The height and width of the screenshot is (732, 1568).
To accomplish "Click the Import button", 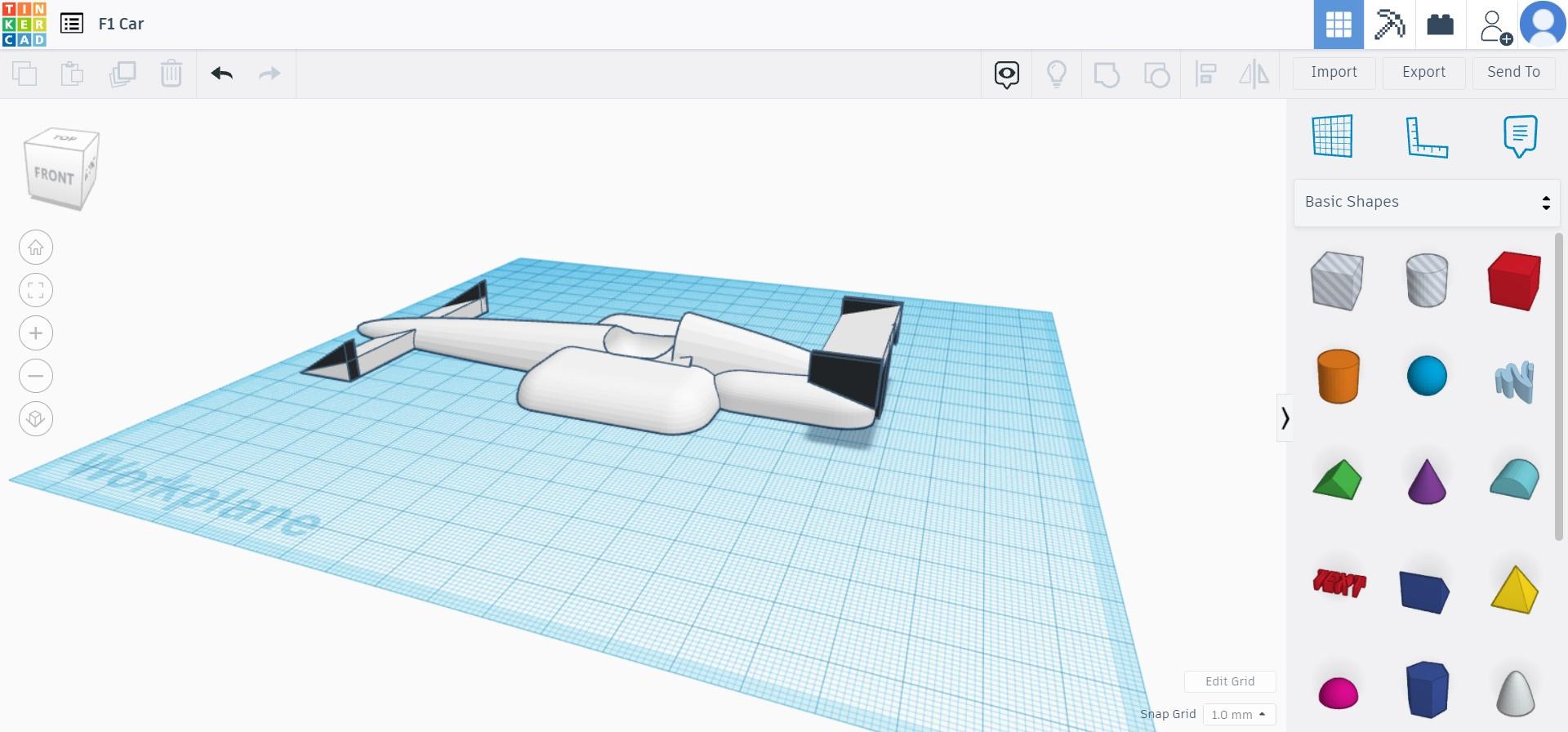I will [x=1334, y=73].
